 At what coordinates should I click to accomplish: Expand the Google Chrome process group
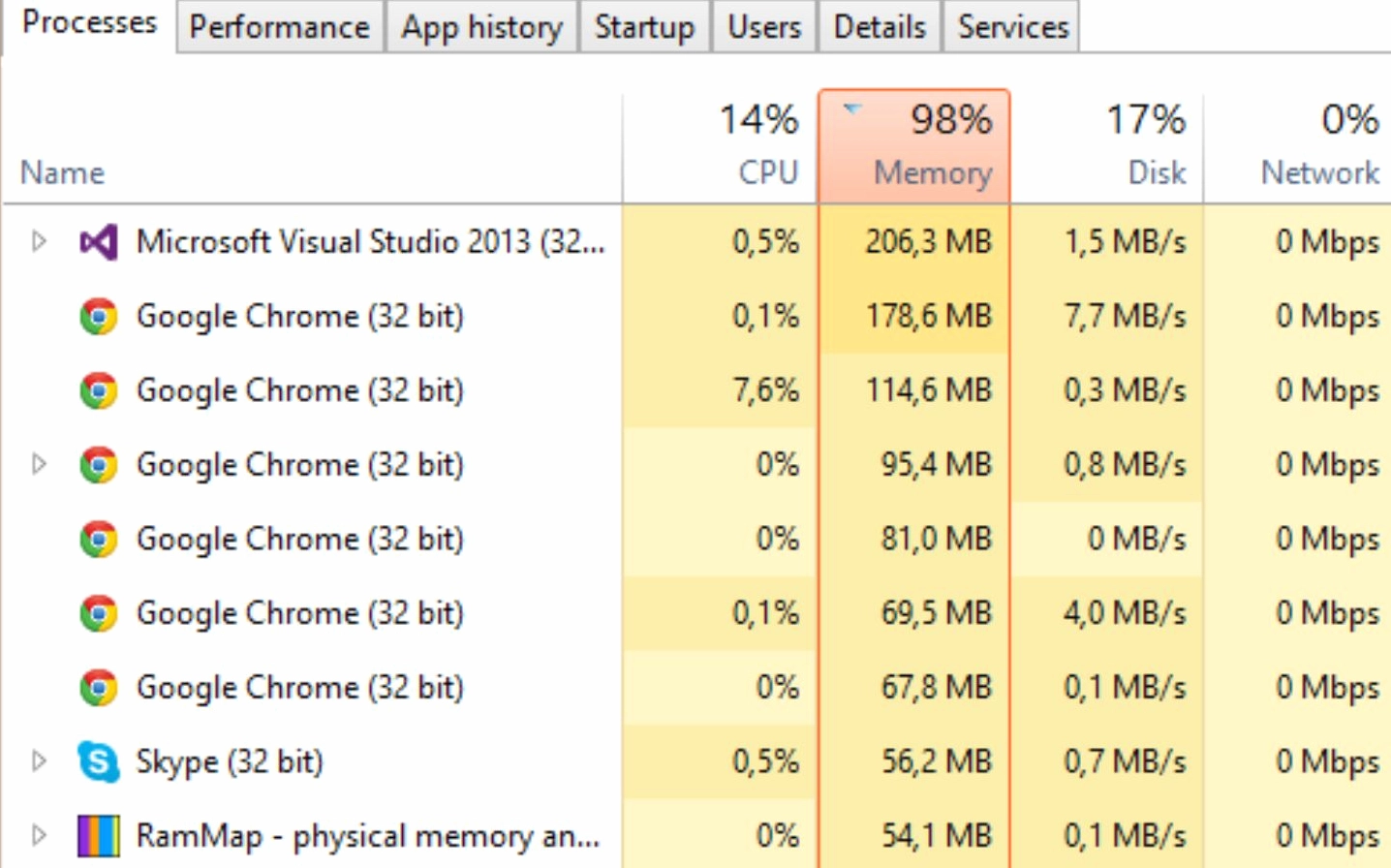(39, 465)
